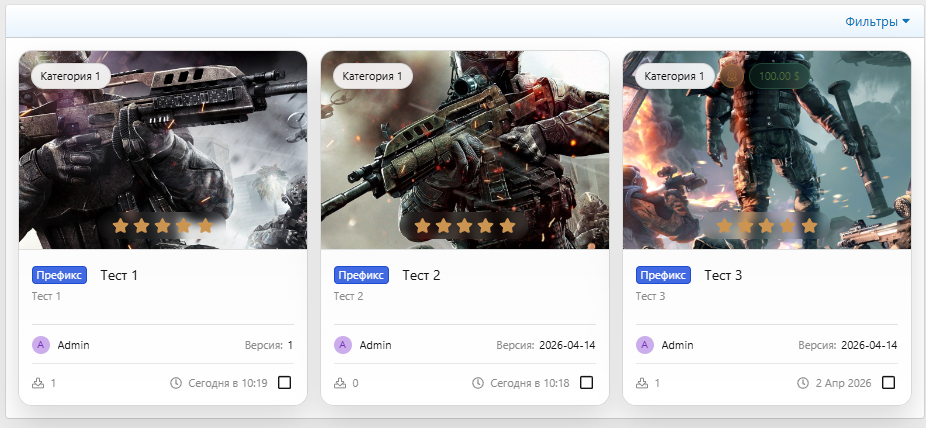The image size is (926, 428).
Task: Click the downloads icon on Тест 2
Action: tap(340, 383)
